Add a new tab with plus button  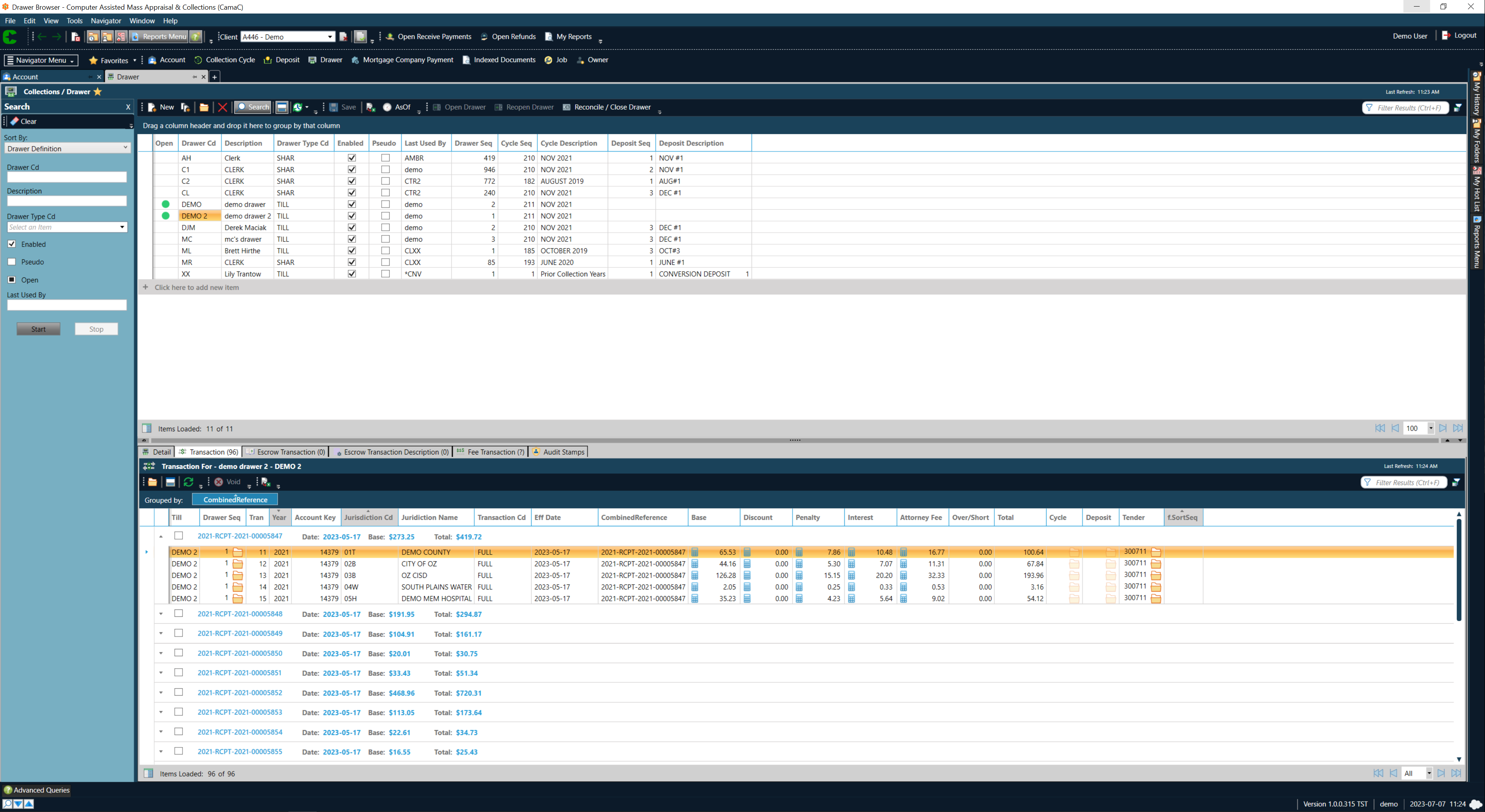click(x=215, y=77)
